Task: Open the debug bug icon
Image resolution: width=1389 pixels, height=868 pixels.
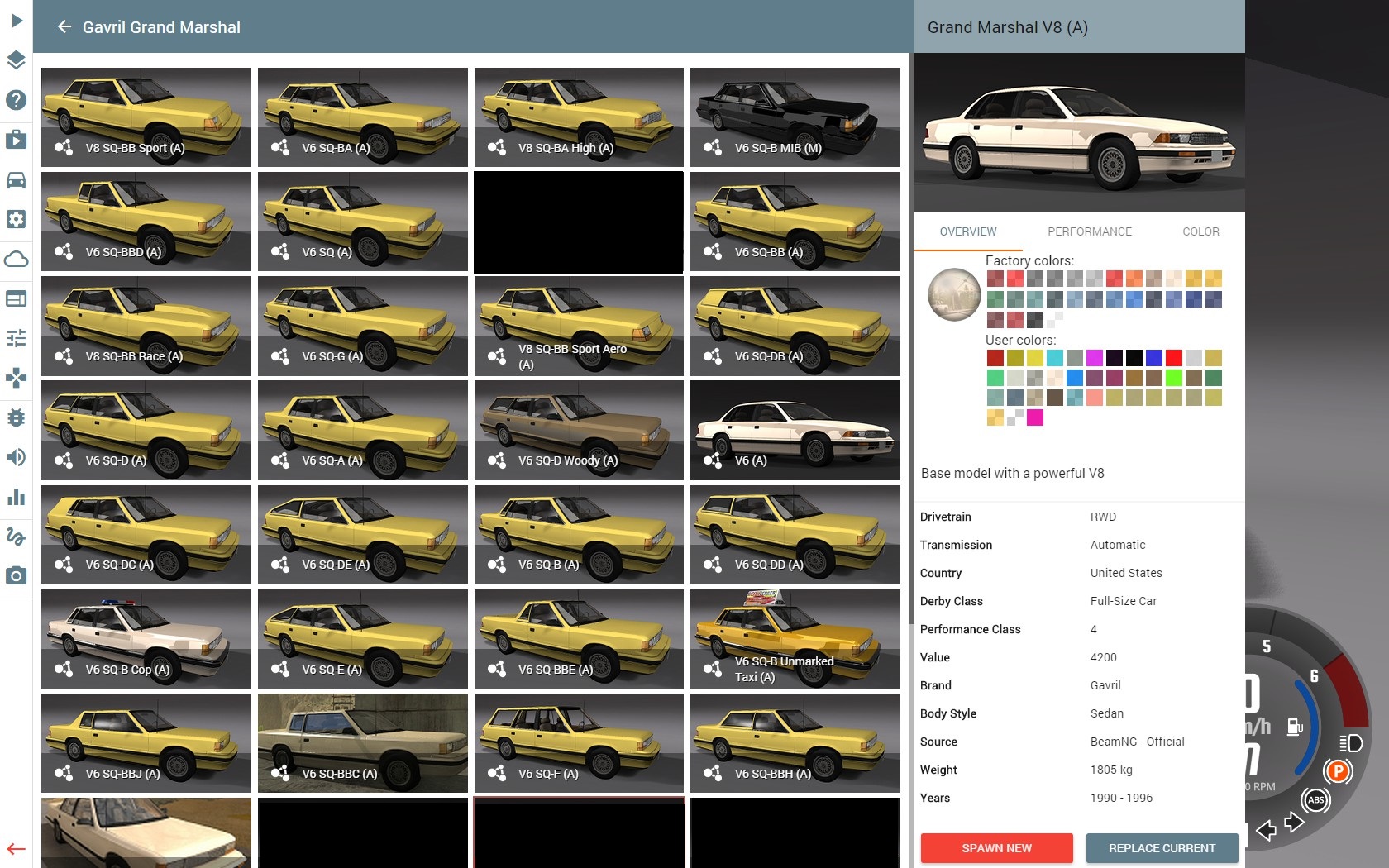Action: pyautogui.click(x=16, y=417)
